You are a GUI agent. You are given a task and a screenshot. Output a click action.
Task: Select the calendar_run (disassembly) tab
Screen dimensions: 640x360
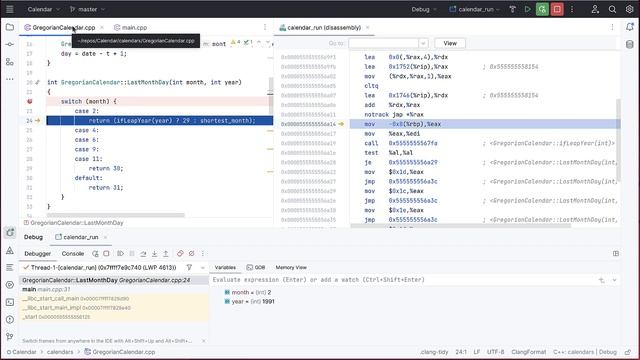pos(324,27)
